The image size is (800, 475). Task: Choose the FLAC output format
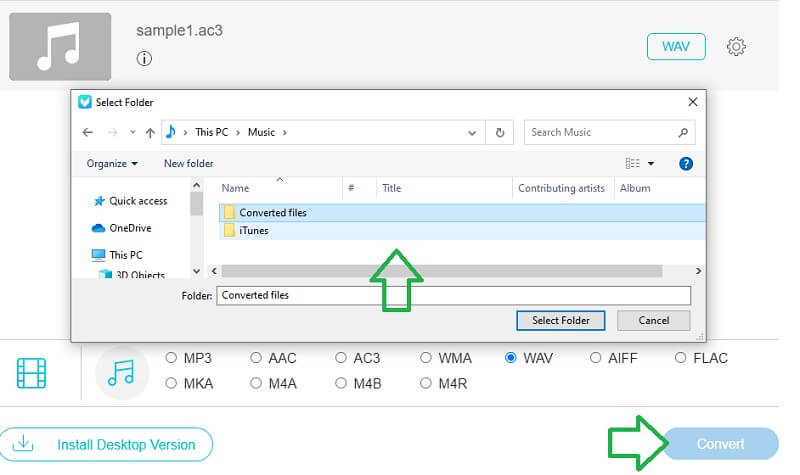(681, 358)
